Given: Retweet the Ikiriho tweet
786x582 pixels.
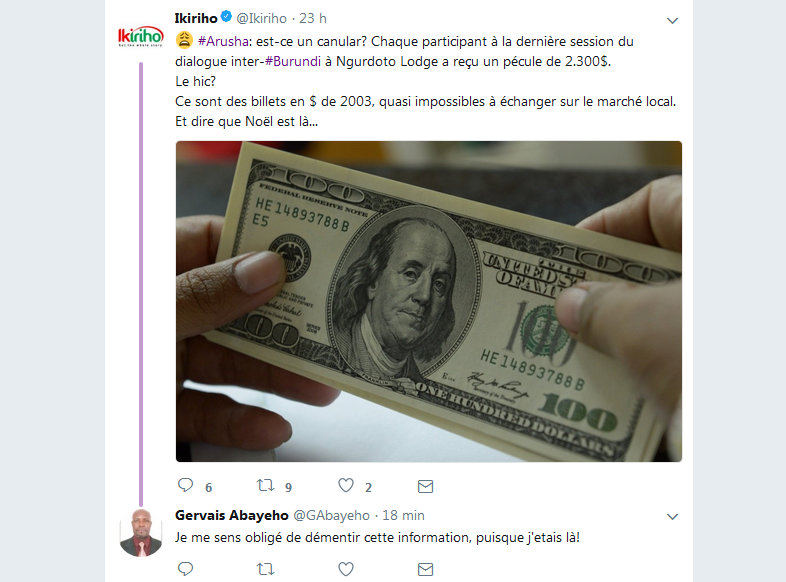Looking at the screenshot, I should pyautogui.click(x=265, y=485).
